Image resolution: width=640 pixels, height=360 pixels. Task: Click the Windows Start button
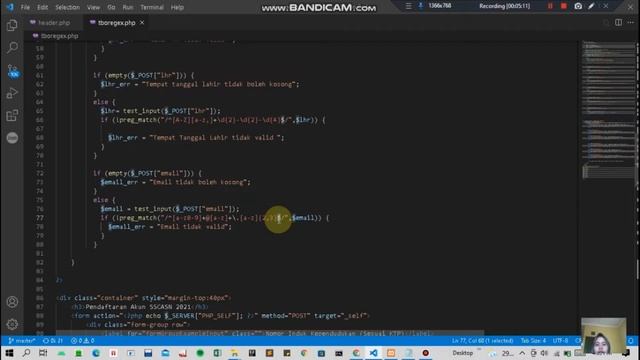[9, 353]
